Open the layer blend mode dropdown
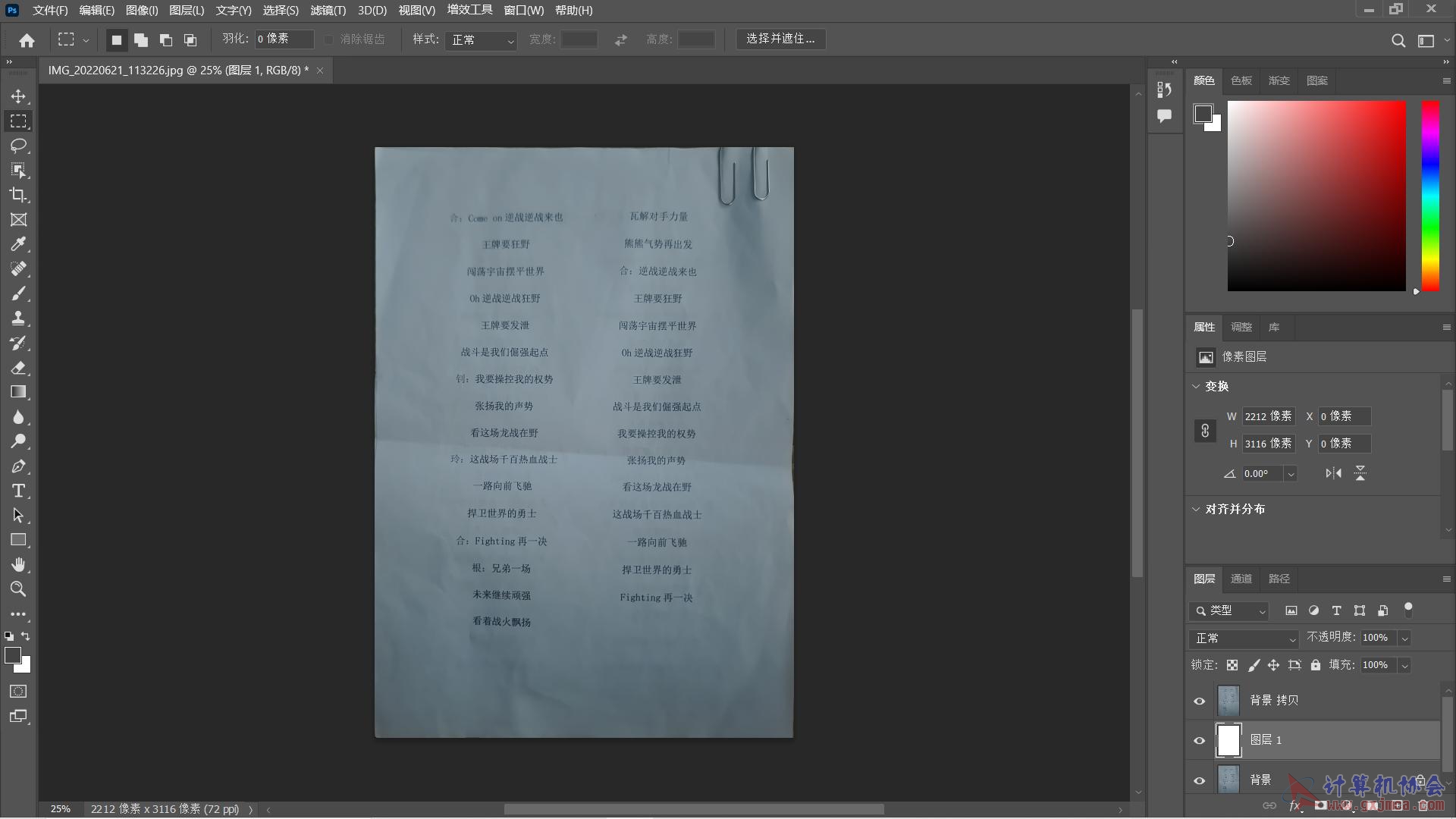 1245,639
